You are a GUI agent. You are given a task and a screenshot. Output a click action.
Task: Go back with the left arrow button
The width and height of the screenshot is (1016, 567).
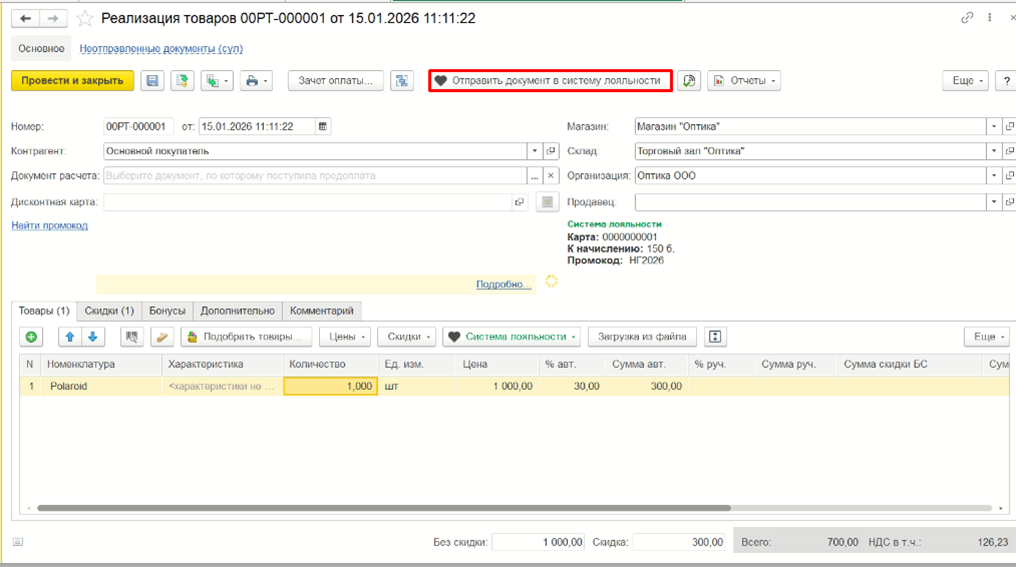click(x=25, y=19)
